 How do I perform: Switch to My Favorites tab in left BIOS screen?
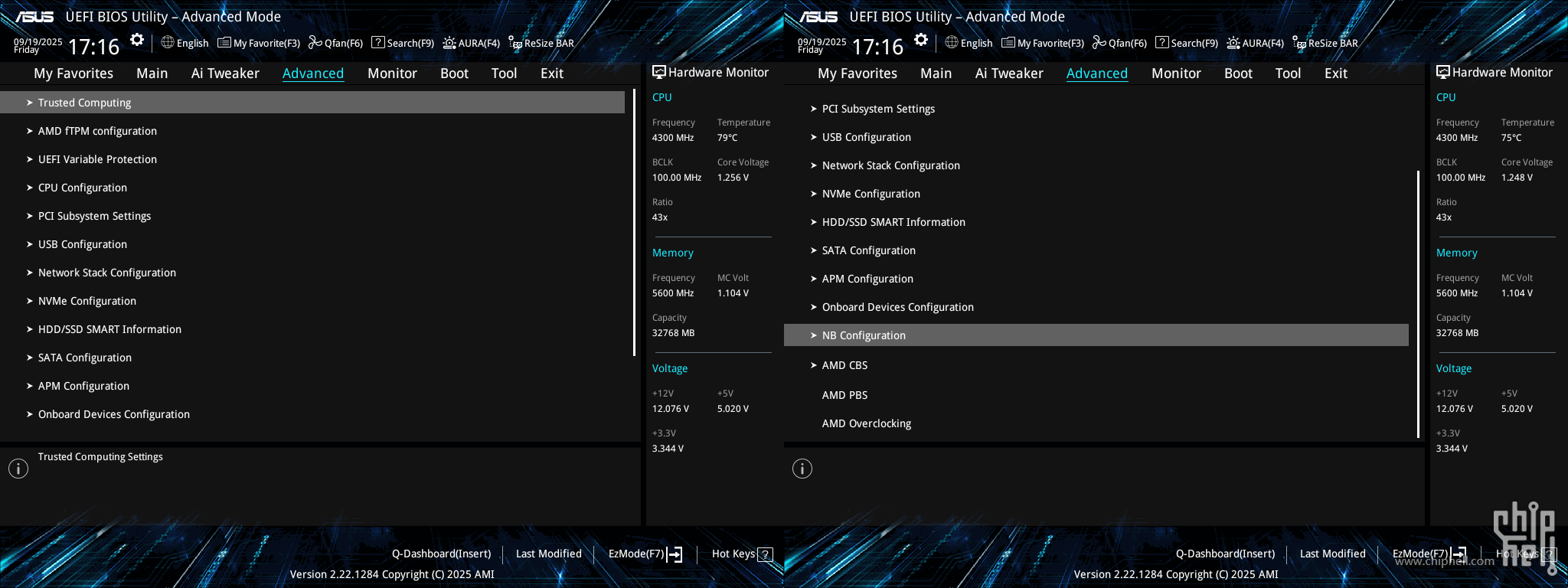coord(73,73)
